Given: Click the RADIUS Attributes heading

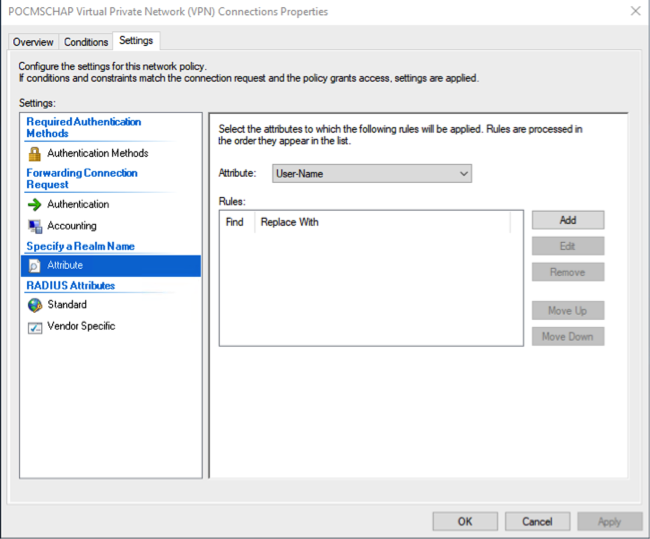Looking at the screenshot, I should click(71, 285).
